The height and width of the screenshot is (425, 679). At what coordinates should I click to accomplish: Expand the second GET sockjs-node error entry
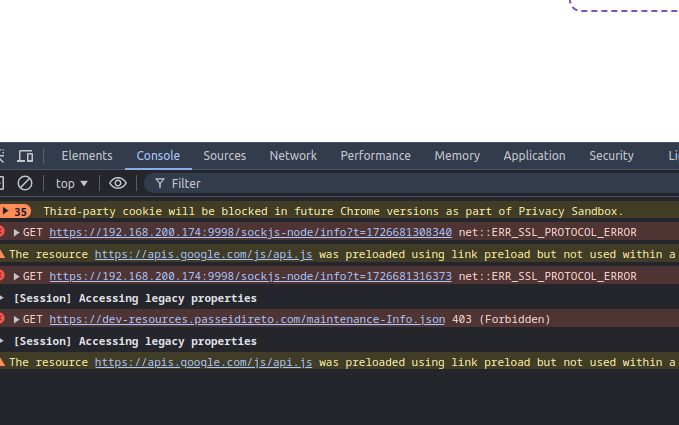click(17, 277)
